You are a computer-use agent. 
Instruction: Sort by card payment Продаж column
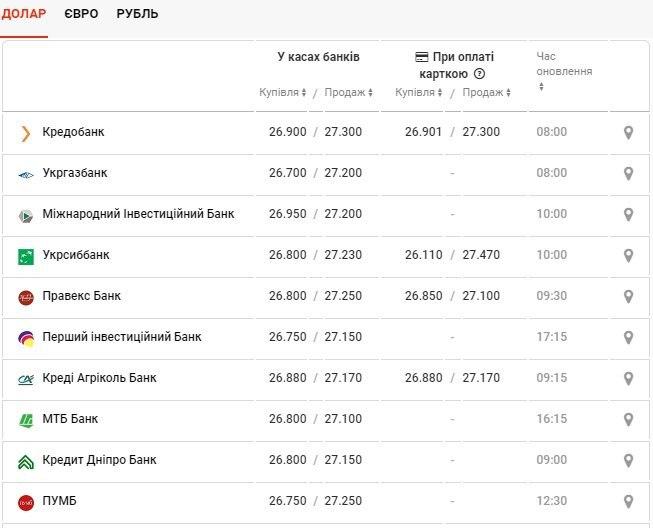(486, 93)
